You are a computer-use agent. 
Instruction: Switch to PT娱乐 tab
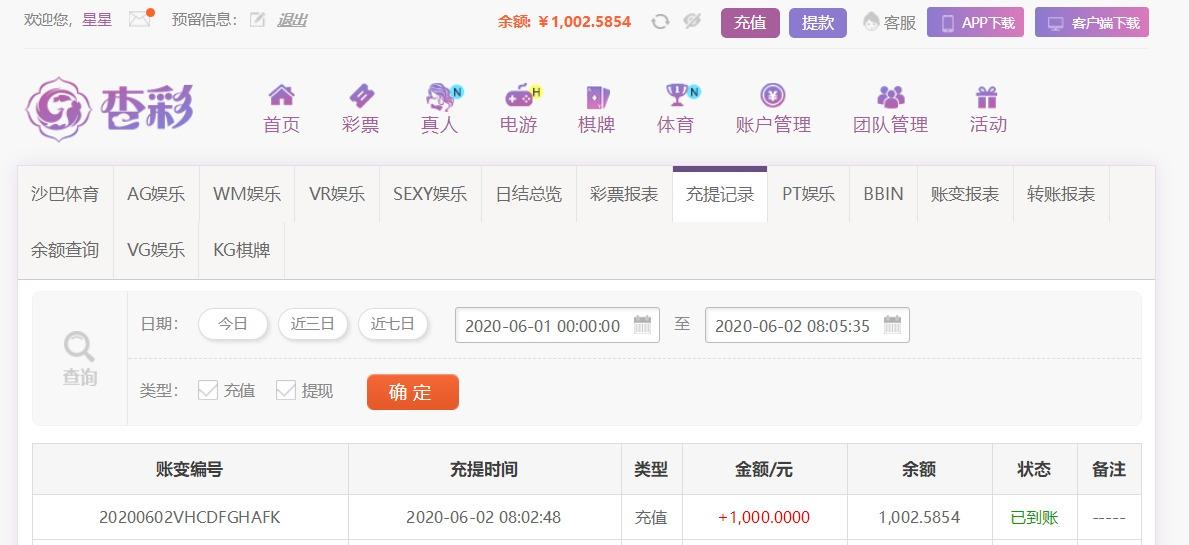coord(809,194)
